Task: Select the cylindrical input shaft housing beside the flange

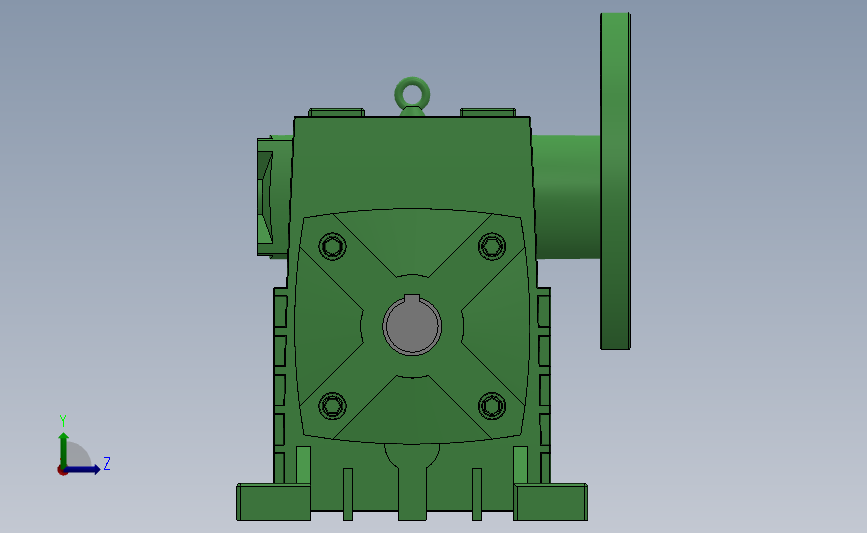Action: pos(566,197)
